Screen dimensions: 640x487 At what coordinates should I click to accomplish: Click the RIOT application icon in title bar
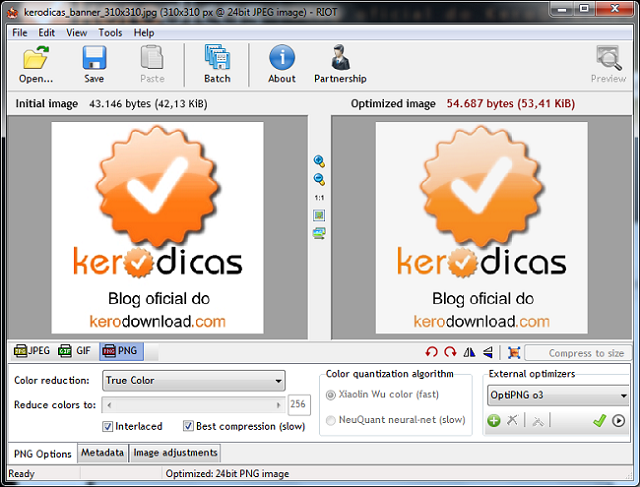tap(13, 13)
